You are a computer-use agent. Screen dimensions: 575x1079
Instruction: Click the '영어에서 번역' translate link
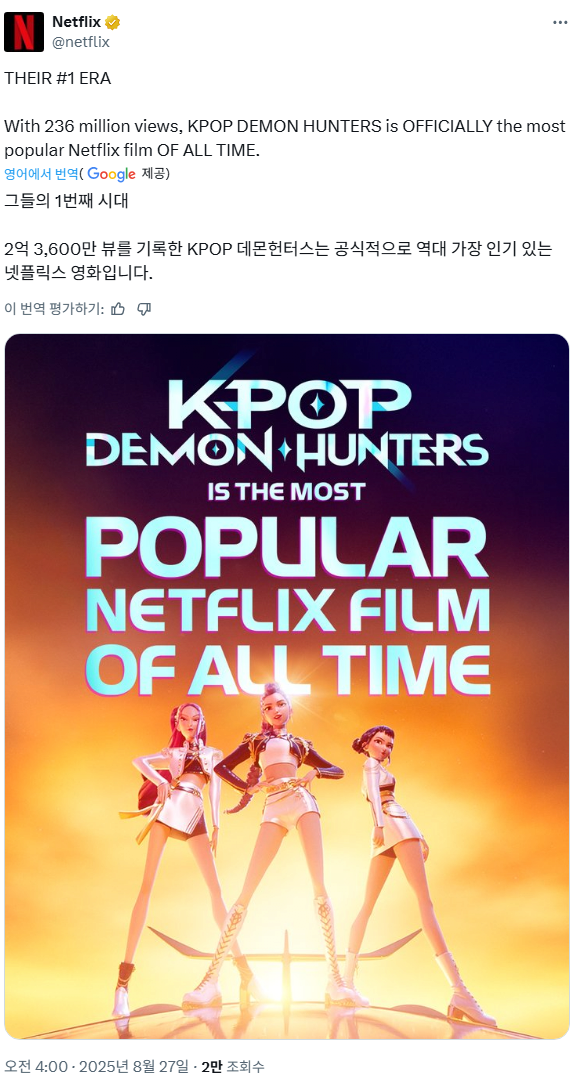coord(41,174)
